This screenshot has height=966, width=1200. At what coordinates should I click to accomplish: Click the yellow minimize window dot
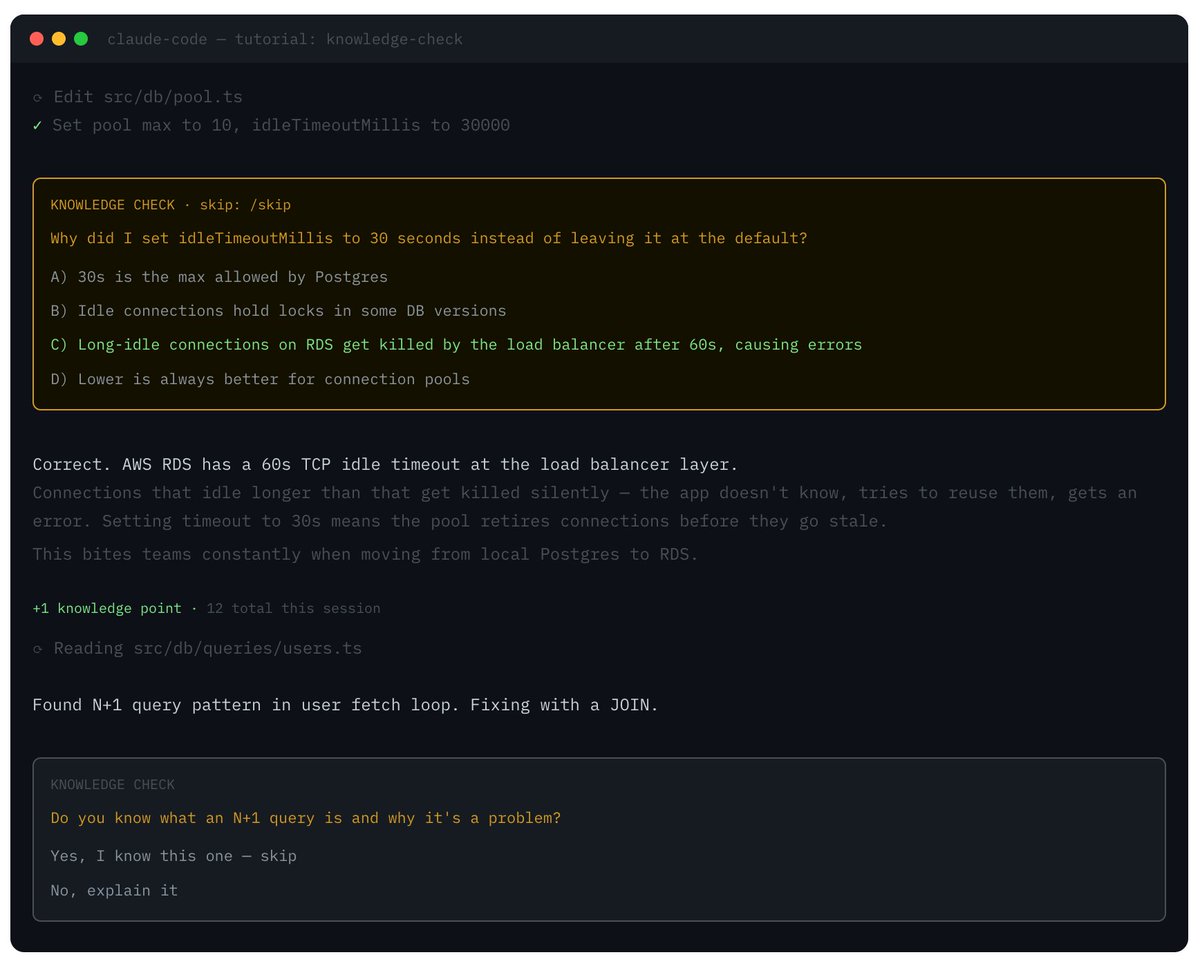(59, 39)
